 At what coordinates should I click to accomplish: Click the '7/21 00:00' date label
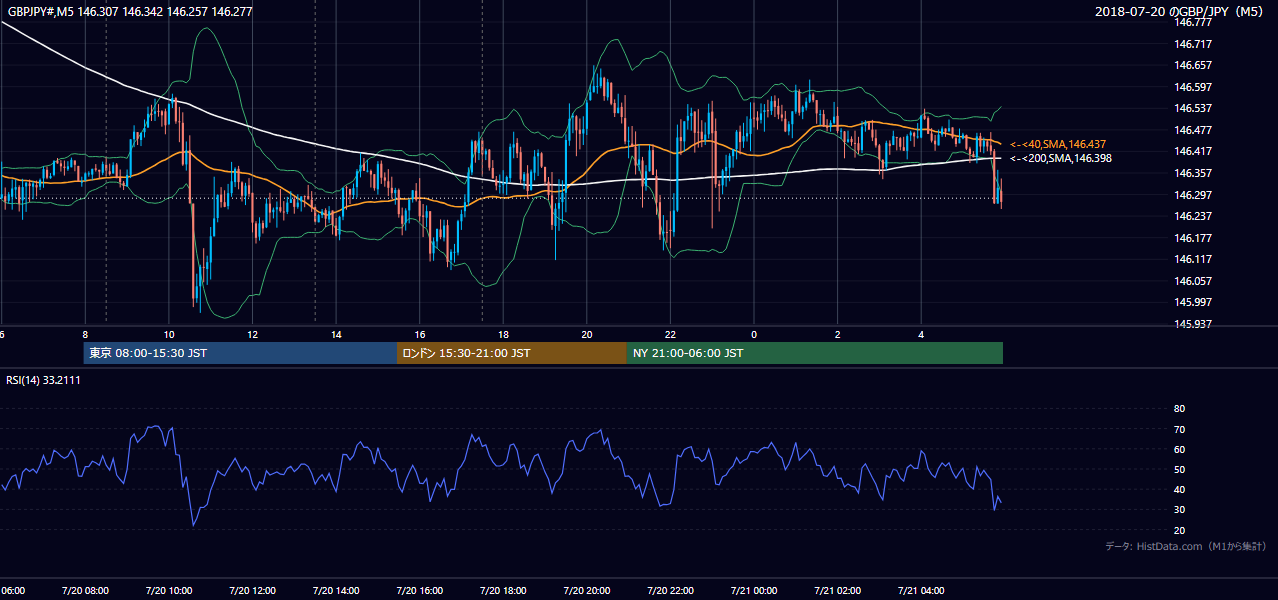click(754, 591)
